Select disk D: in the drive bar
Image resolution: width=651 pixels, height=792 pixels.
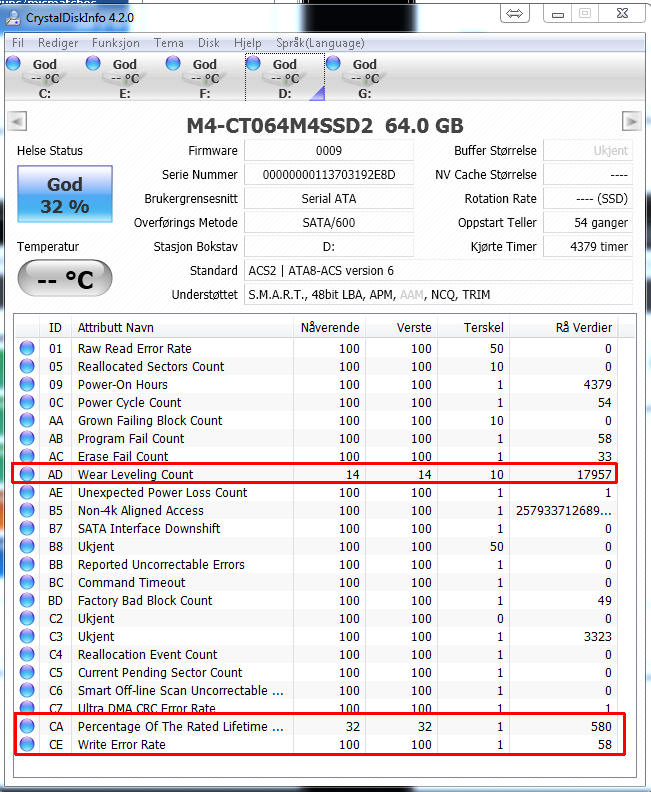[x=284, y=77]
